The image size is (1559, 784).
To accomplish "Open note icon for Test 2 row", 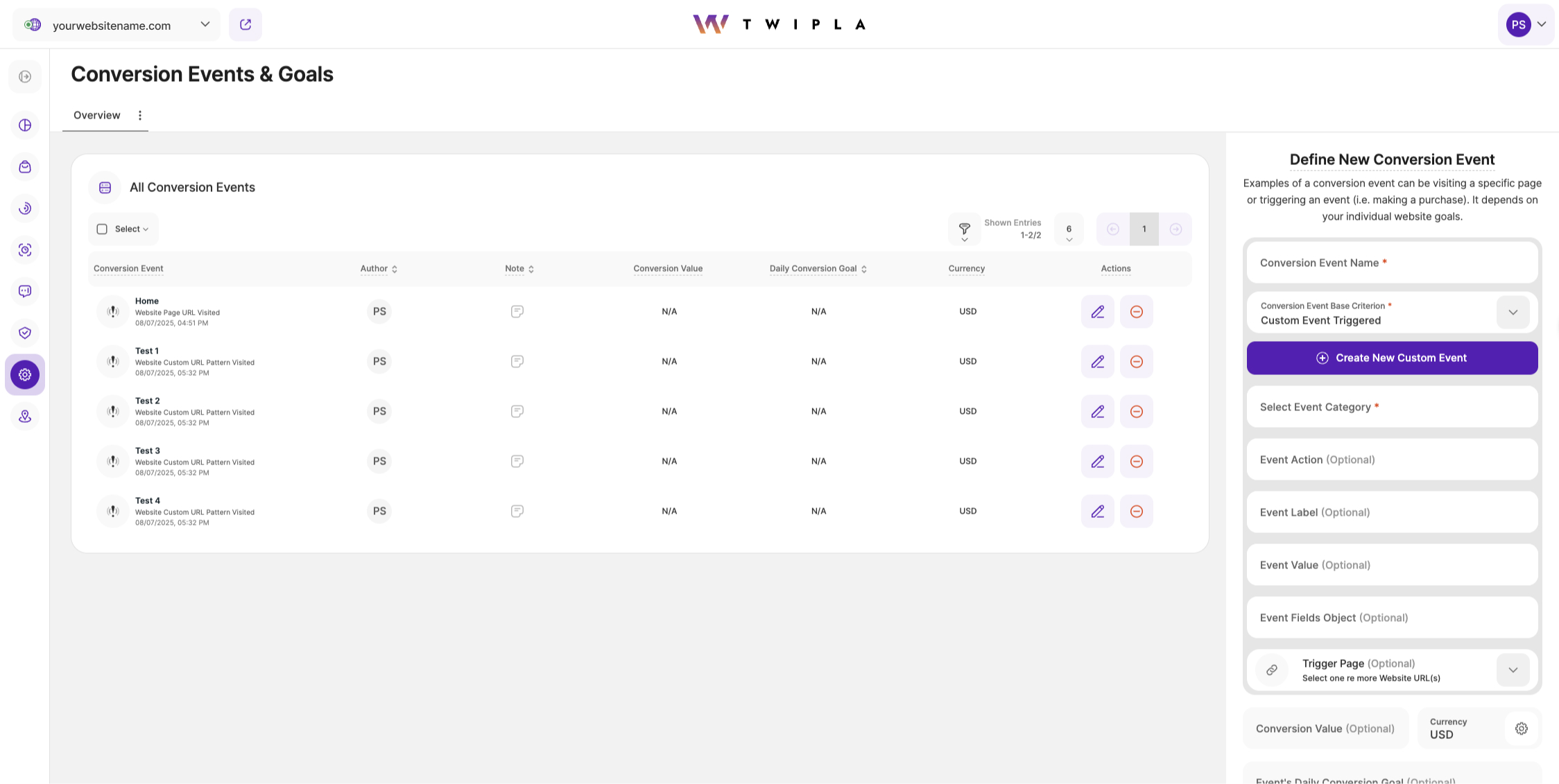I will (x=517, y=412).
